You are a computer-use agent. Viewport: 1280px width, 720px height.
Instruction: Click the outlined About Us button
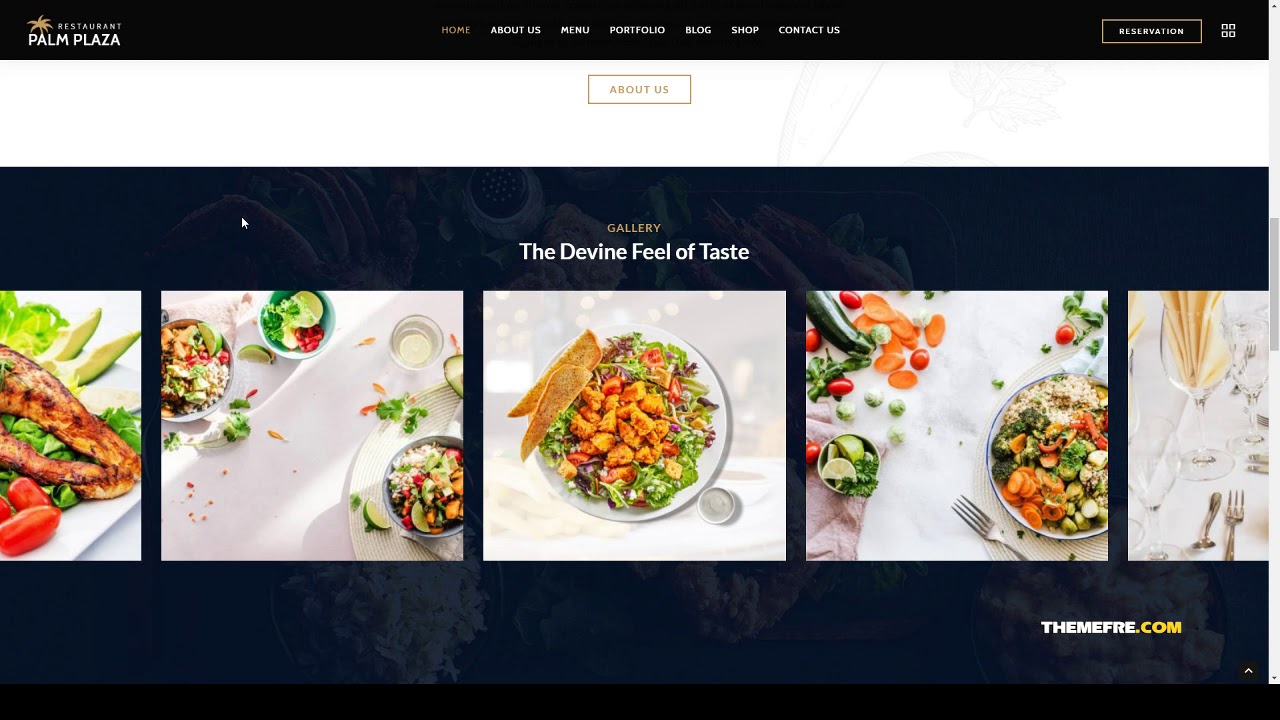point(639,89)
